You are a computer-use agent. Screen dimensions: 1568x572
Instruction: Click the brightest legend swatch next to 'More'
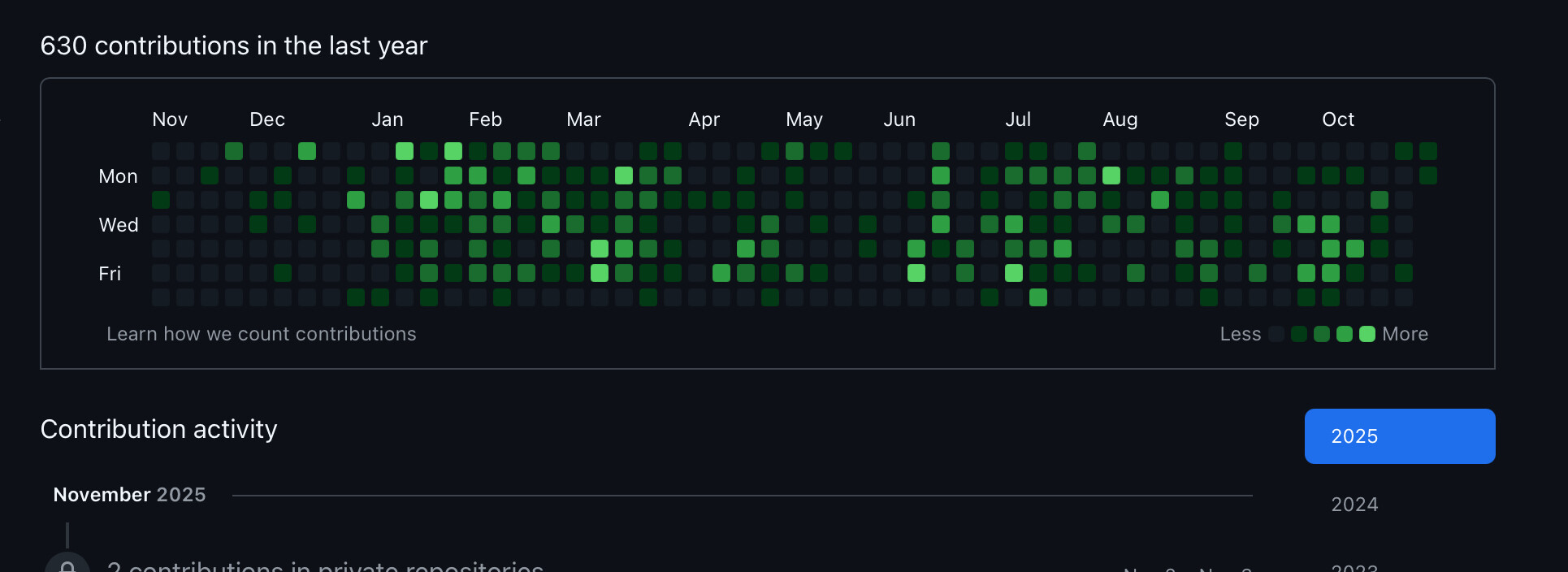point(1367,334)
